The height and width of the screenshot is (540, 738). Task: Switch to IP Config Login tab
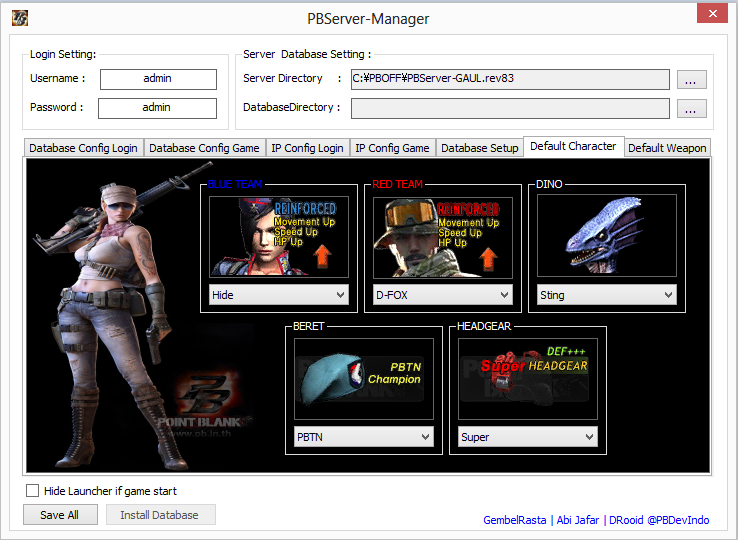click(x=307, y=148)
